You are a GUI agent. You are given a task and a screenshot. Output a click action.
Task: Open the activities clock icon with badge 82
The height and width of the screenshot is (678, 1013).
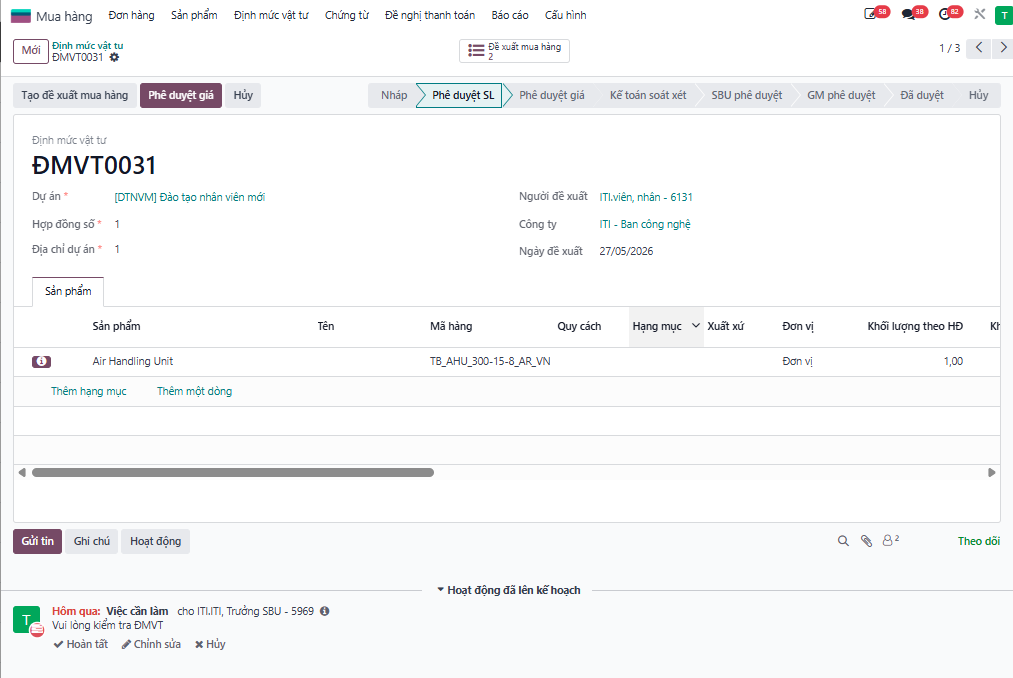pos(945,14)
